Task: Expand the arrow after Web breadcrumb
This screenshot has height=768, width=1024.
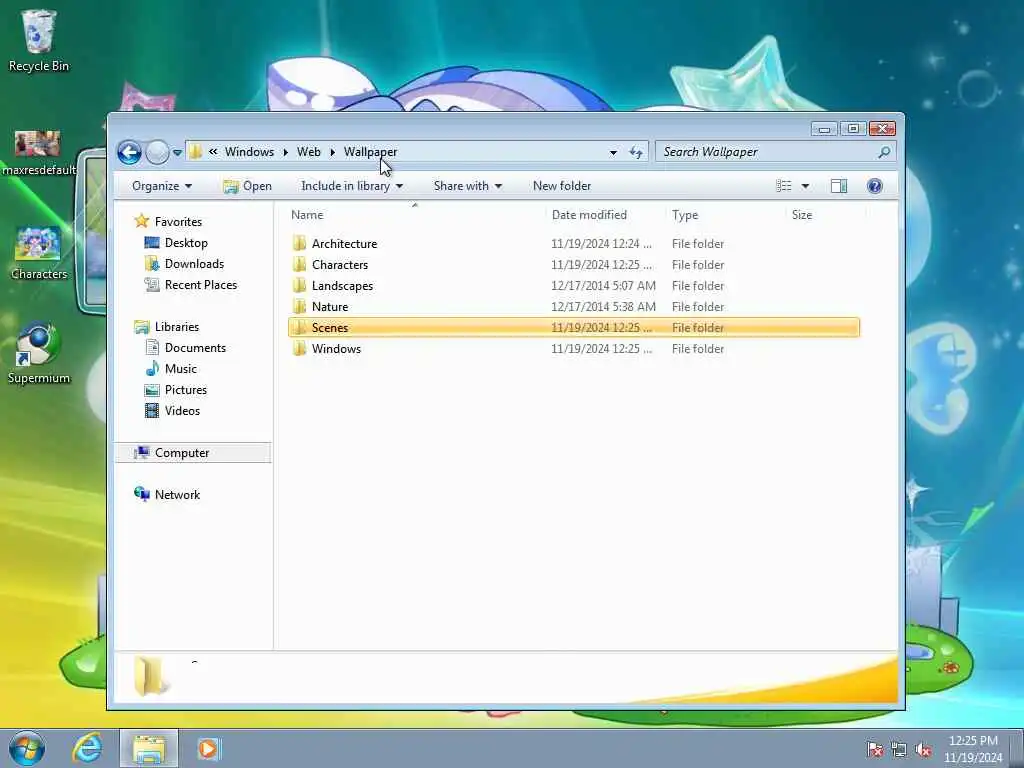Action: pyautogui.click(x=332, y=152)
